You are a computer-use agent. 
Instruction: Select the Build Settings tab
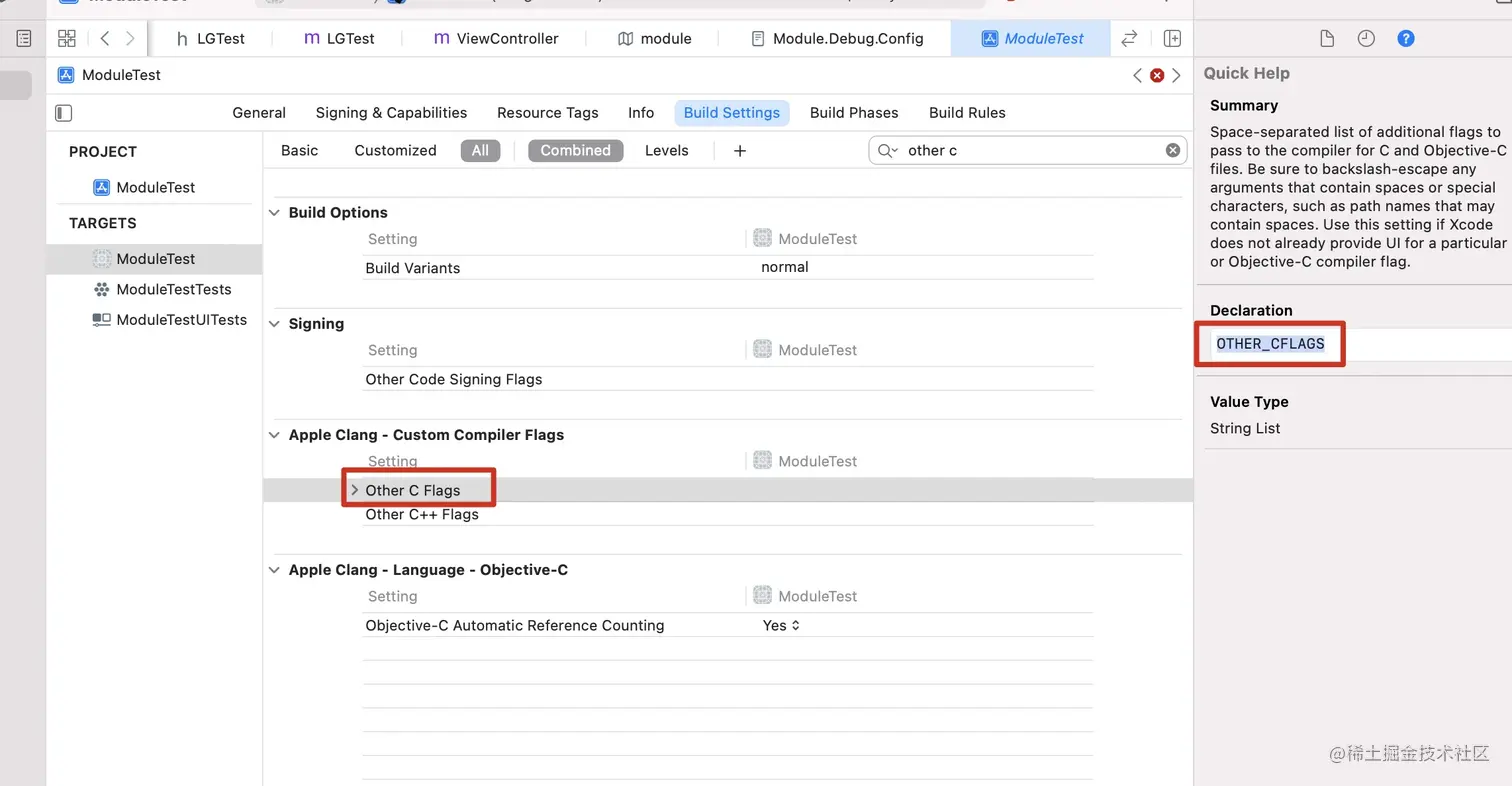[732, 113]
